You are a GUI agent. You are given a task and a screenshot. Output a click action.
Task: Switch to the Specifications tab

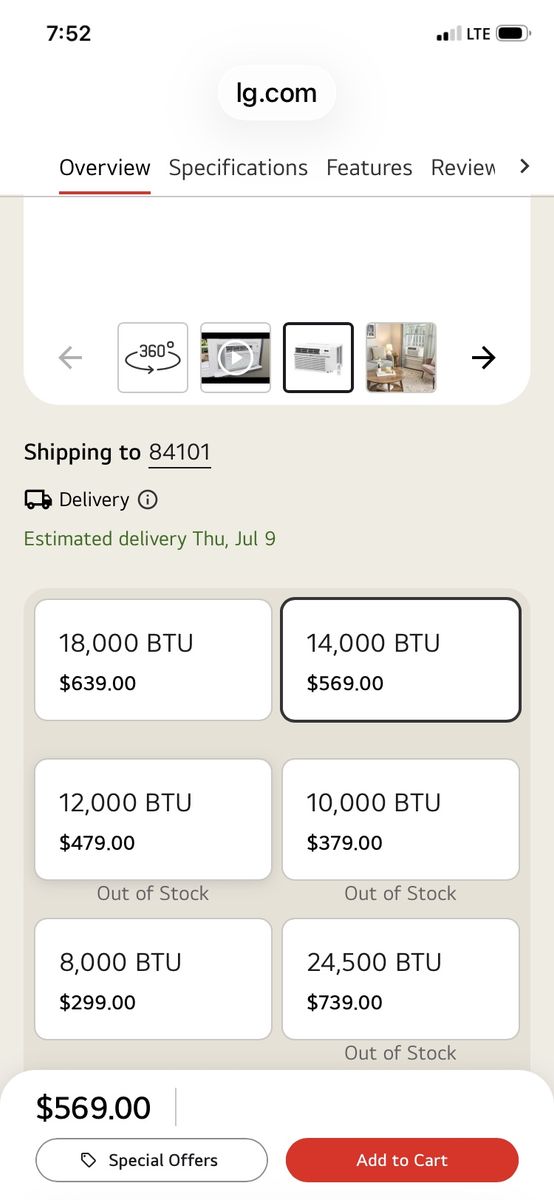click(238, 167)
